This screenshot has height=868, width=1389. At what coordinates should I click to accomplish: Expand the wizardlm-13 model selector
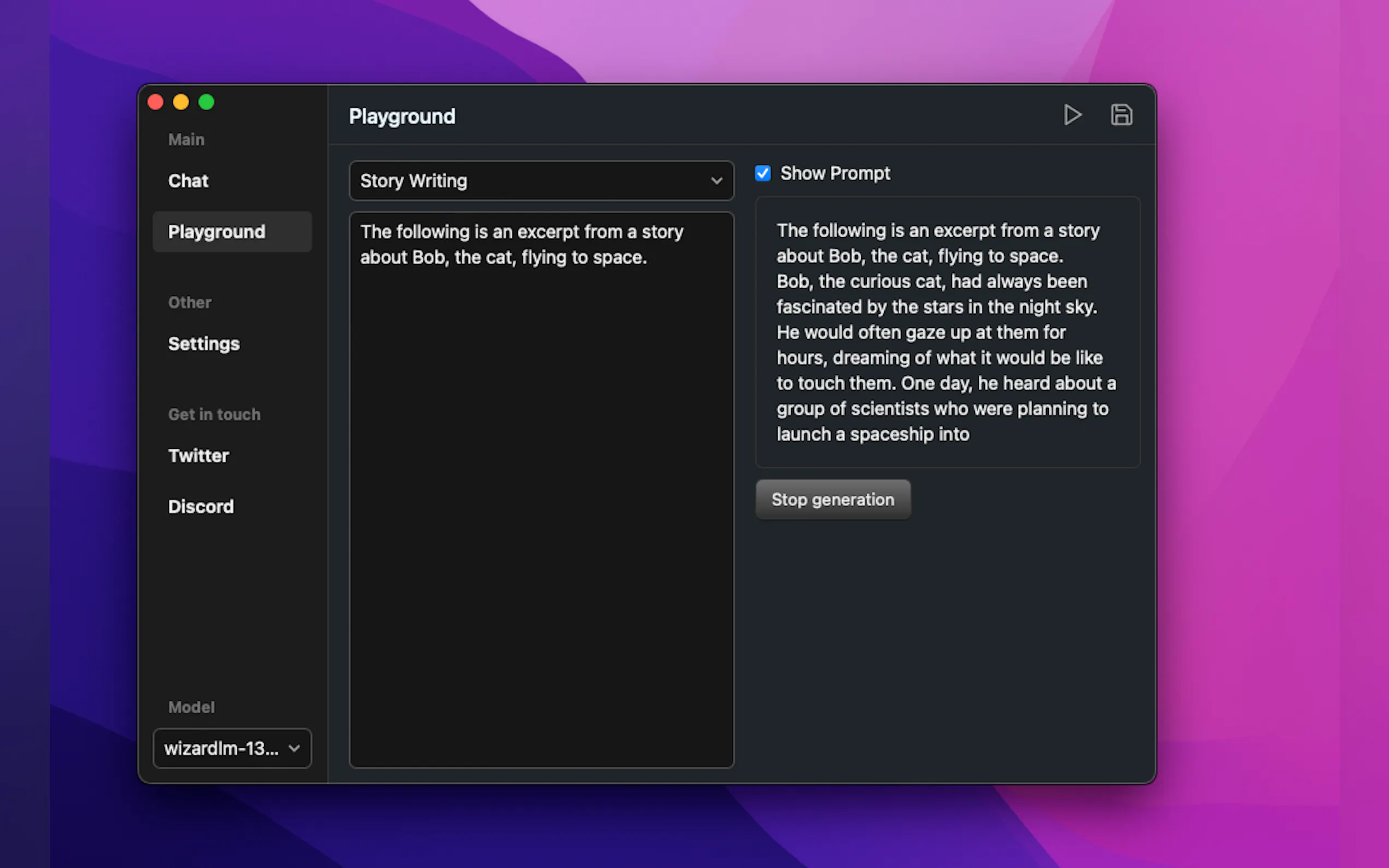click(x=231, y=748)
